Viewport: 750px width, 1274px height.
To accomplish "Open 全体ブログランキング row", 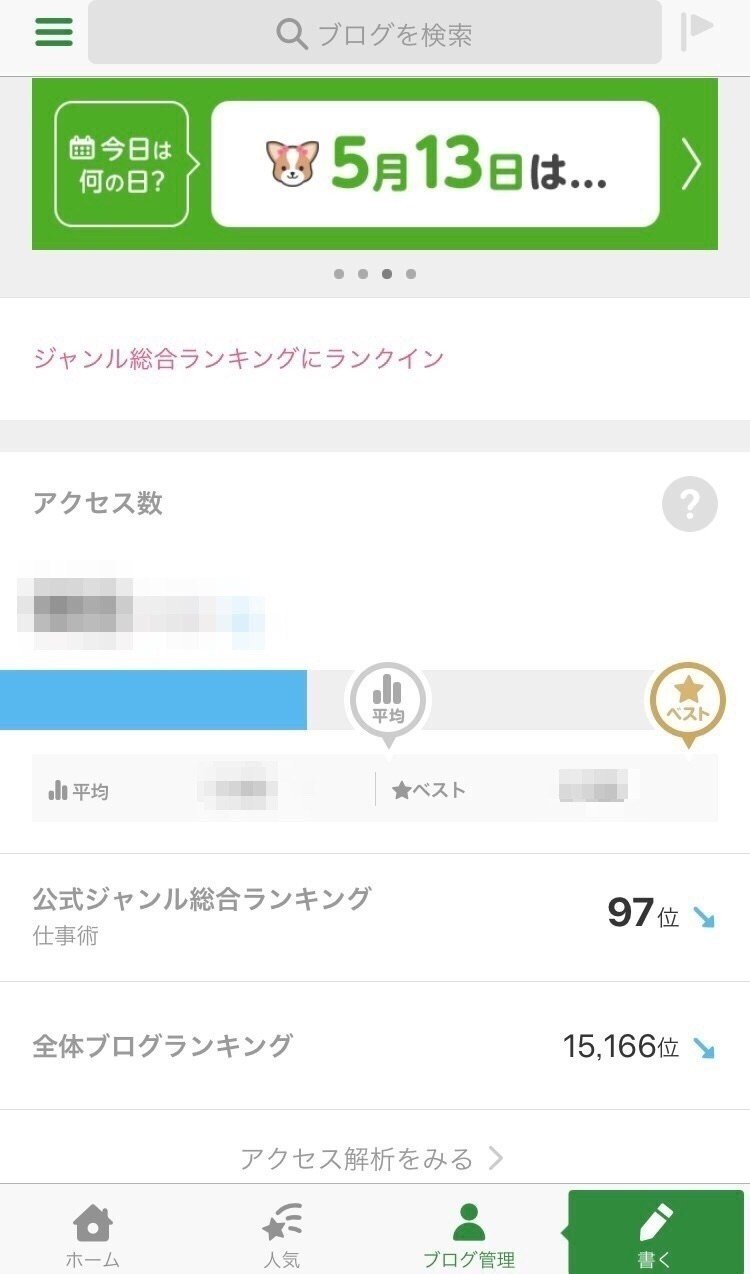I will click(x=375, y=1046).
